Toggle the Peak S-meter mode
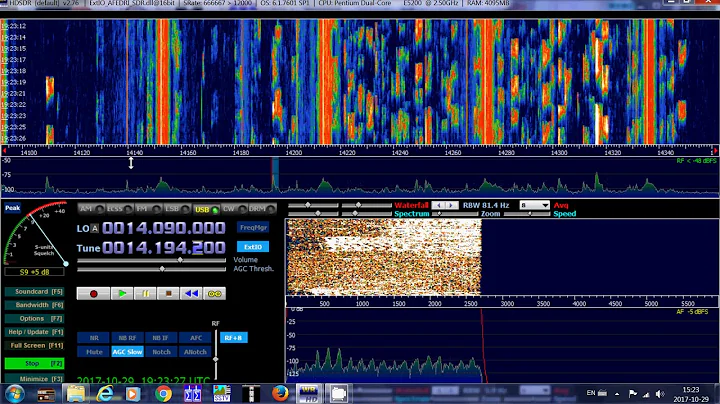The height and width of the screenshot is (404, 720). pos(12,208)
